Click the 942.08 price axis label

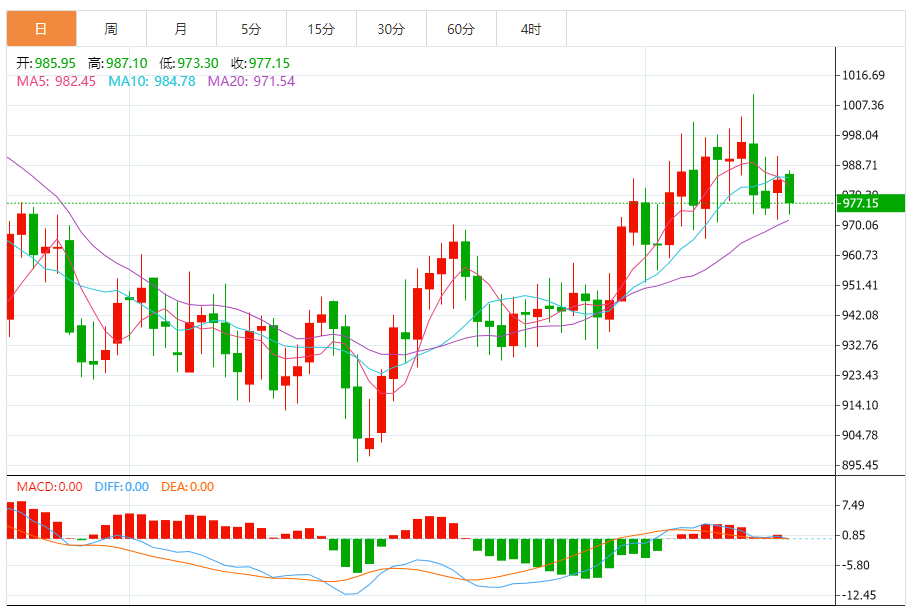(860, 315)
